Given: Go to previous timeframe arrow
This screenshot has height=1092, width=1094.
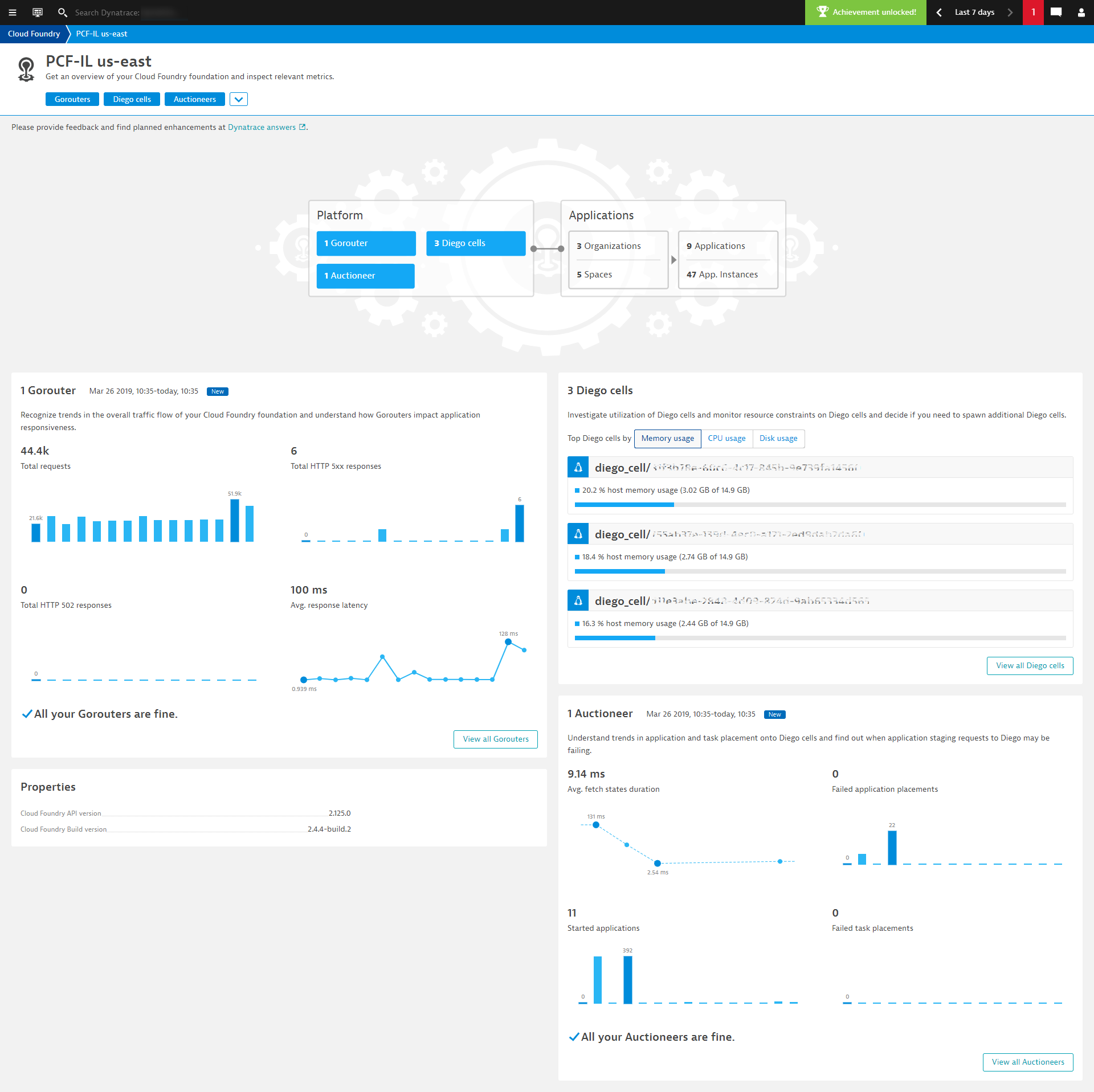Looking at the screenshot, I should (939, 12).
